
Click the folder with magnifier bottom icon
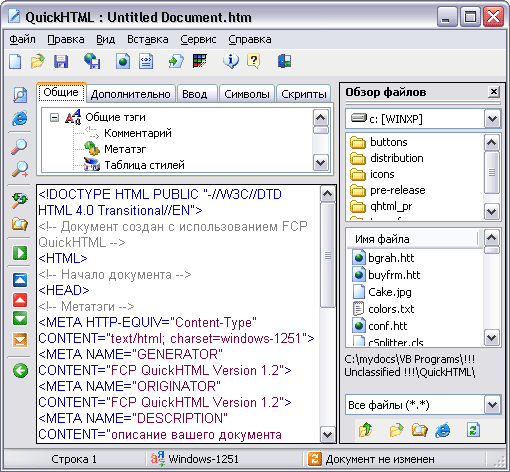tap(419, 430)
